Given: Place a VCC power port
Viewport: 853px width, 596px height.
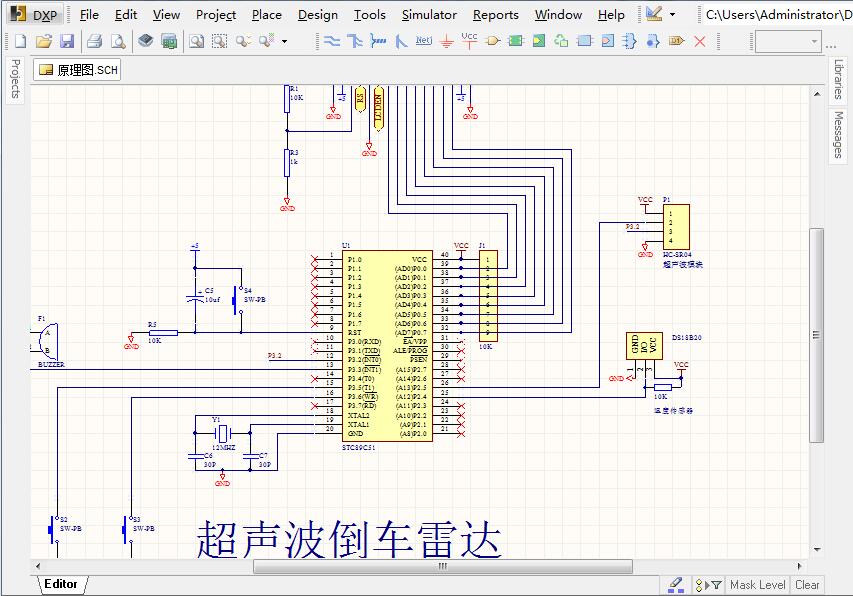Looking at the screenshot, I should tap(468, 42).
